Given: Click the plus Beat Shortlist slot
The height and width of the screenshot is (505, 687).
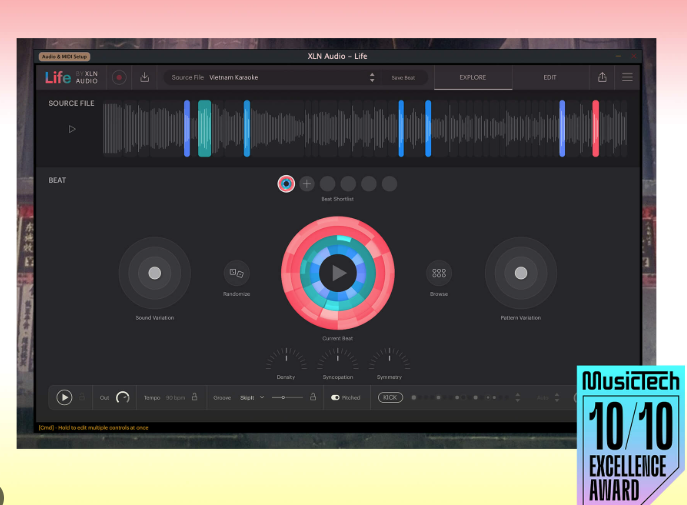Looking at the screenshot, I should (x=307, y=184).
